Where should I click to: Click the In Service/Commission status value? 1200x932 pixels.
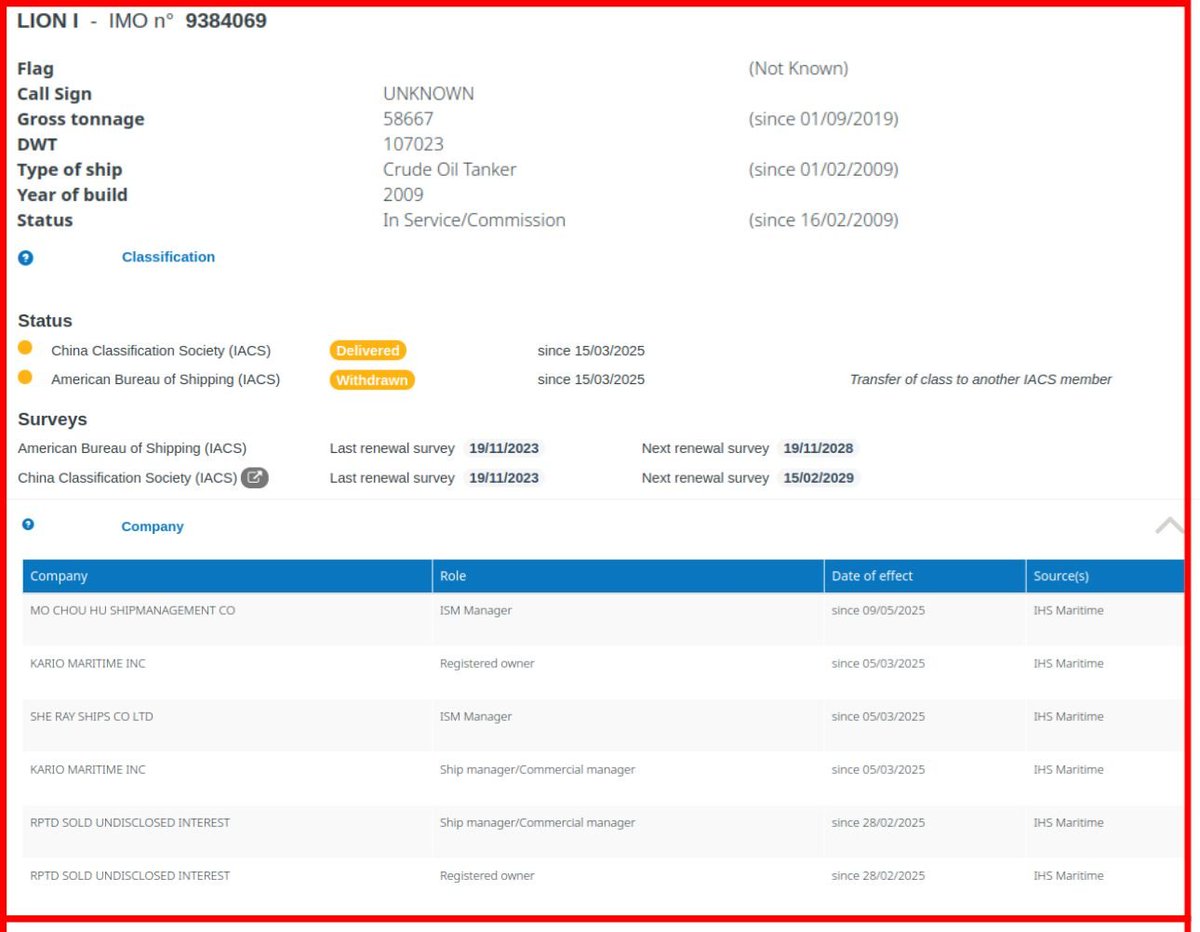pyautogui.click(x=474, y=220)
